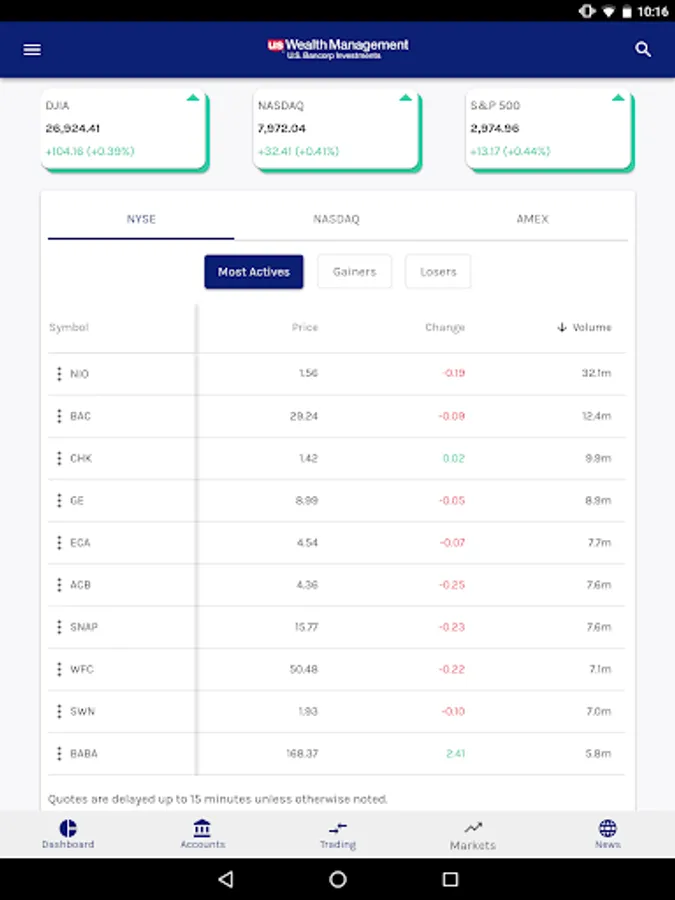Open options menu for NIO row
Viewport: 675px width, 900px height.
point(59,374)
